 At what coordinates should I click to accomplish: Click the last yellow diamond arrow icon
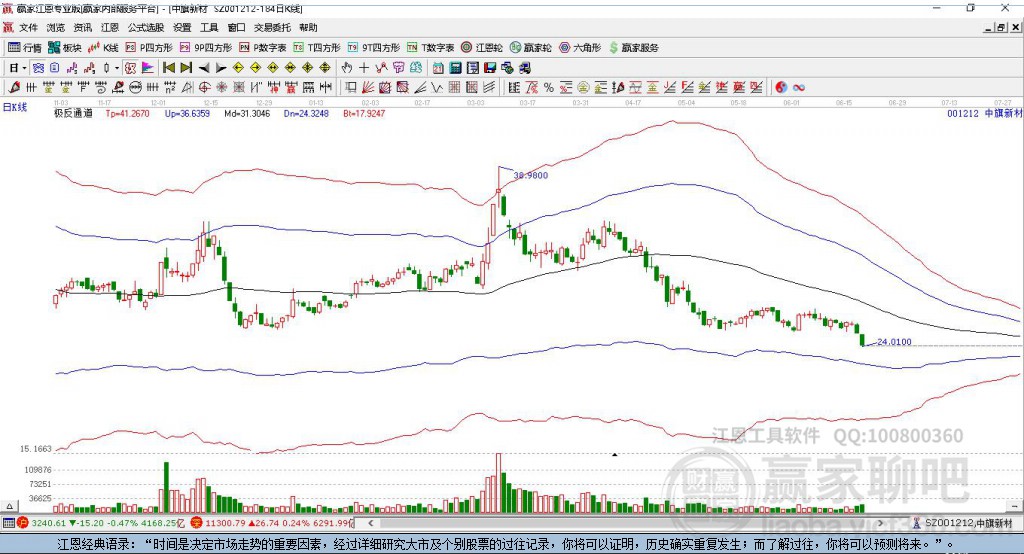coord(325,68)
